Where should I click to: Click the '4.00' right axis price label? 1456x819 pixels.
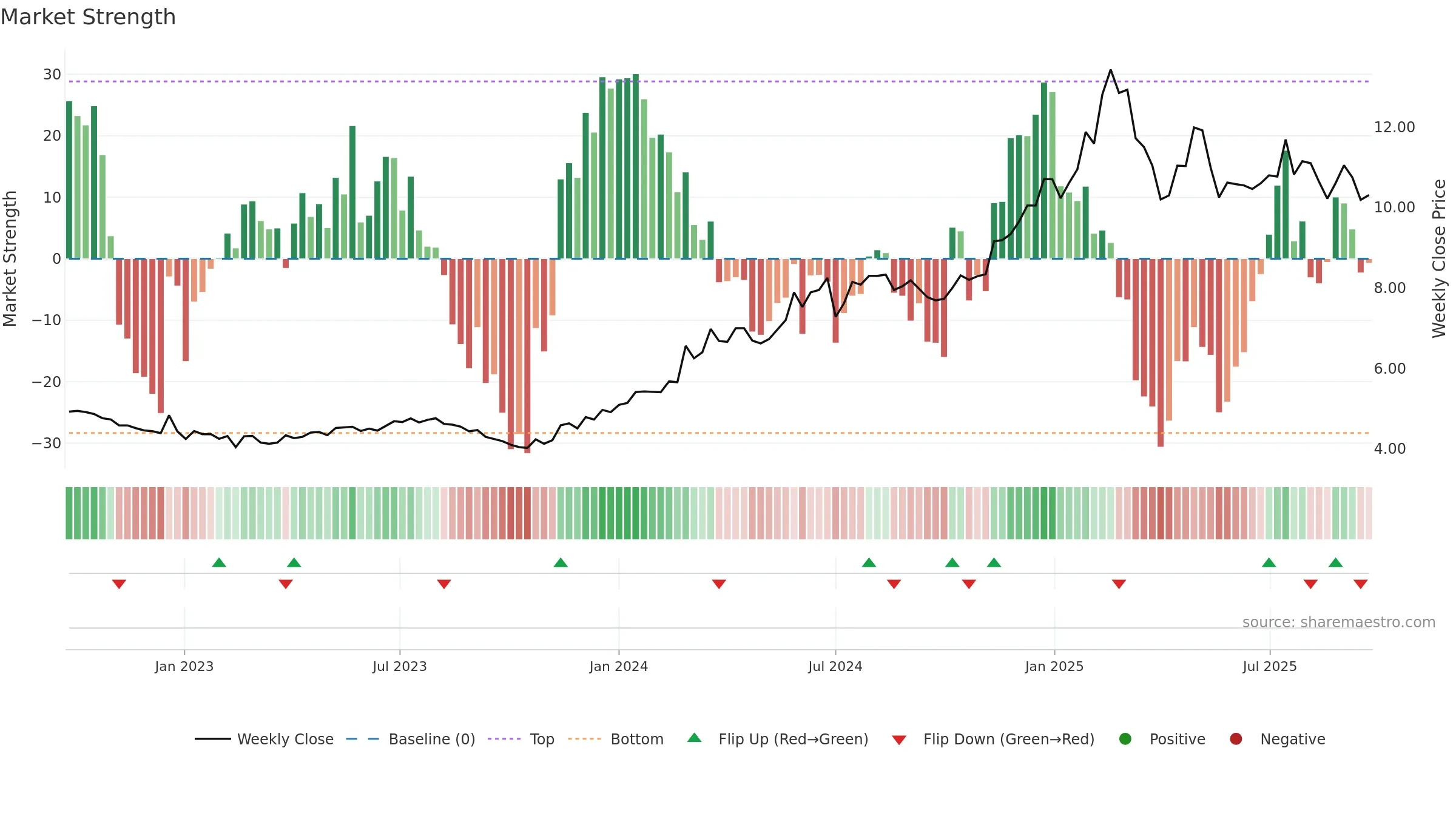(1390, 449)
